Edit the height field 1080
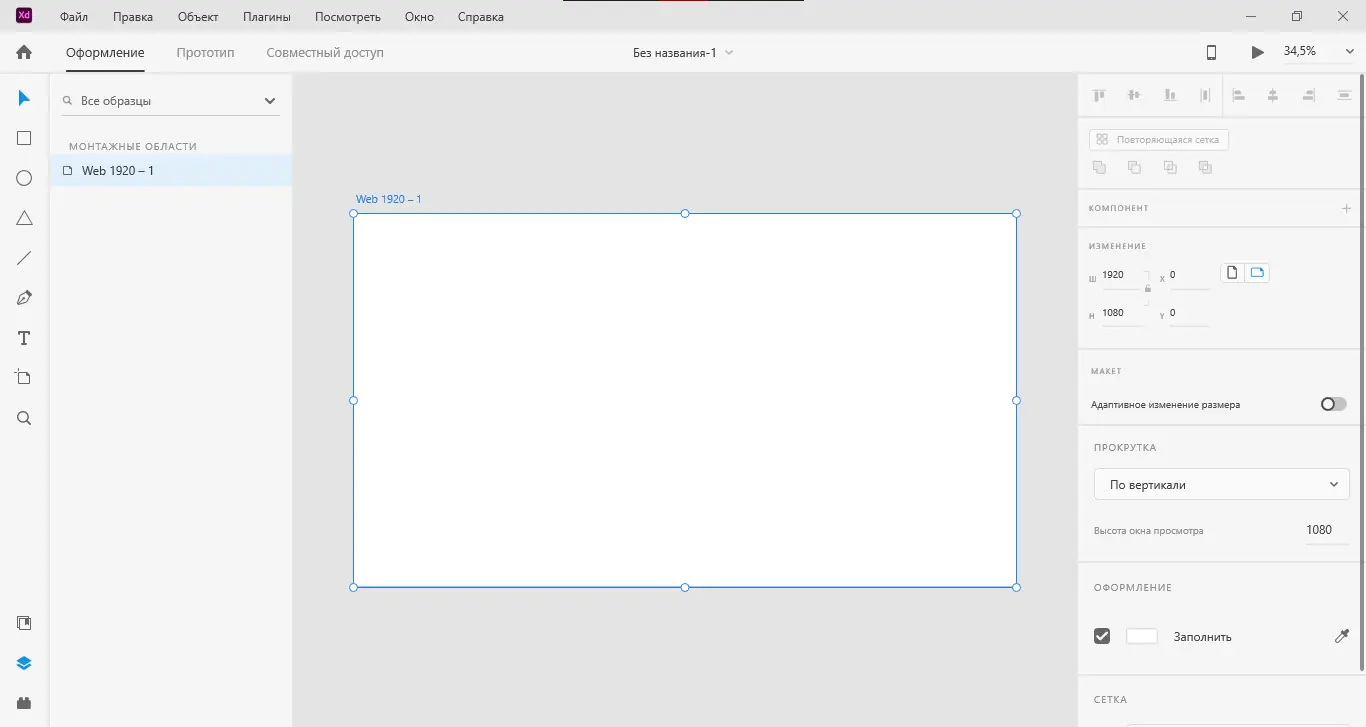The image size is (1366, 727). 1121,313
